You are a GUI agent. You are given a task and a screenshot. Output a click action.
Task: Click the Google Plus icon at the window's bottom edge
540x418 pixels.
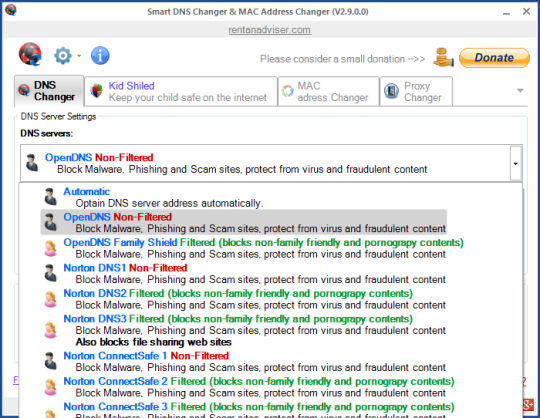(x=528, y=405)
